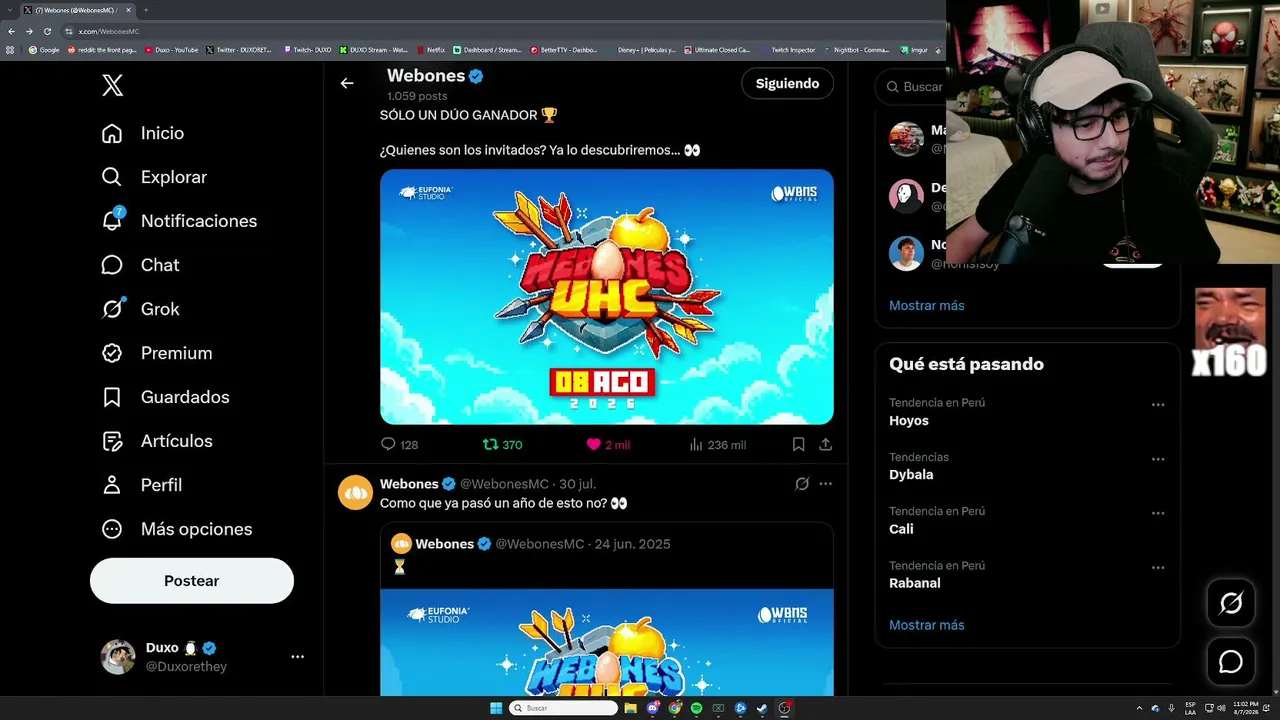Open the Hoyos trend
The height and width of the screenshot is (720, 1280).
point(909,421)
